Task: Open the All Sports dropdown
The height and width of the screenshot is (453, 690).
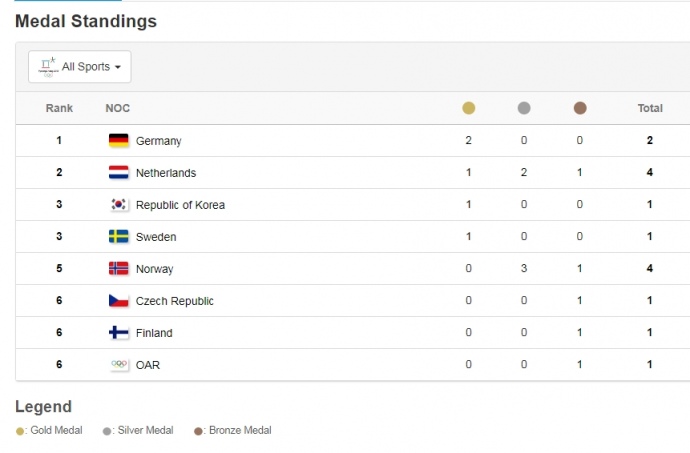Action: [x=80, y=67]
